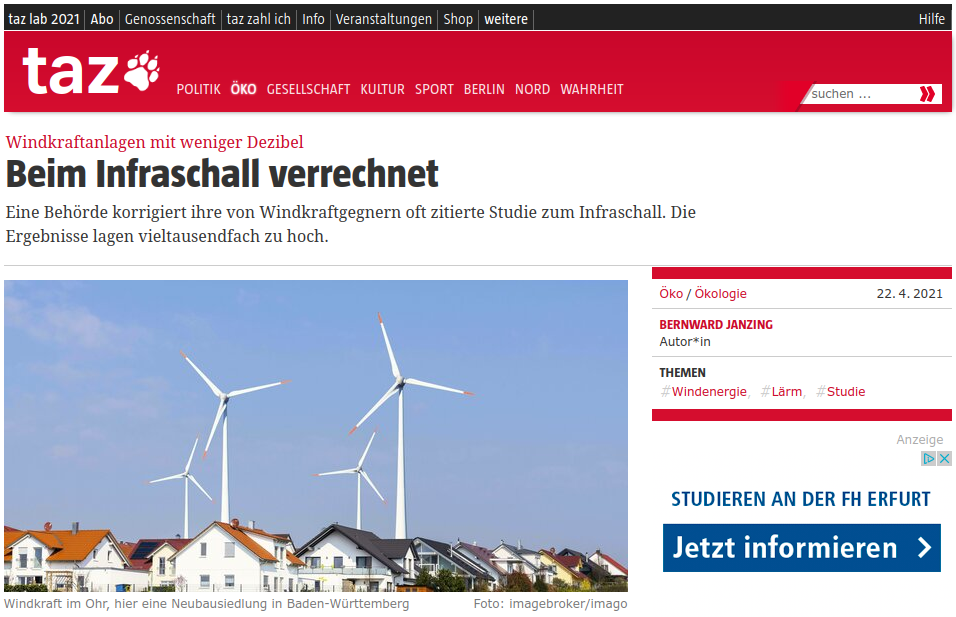Viewport: 956px width, 617px height.
Task: Open the #Lärm topic tag
Action: [781, 392]
